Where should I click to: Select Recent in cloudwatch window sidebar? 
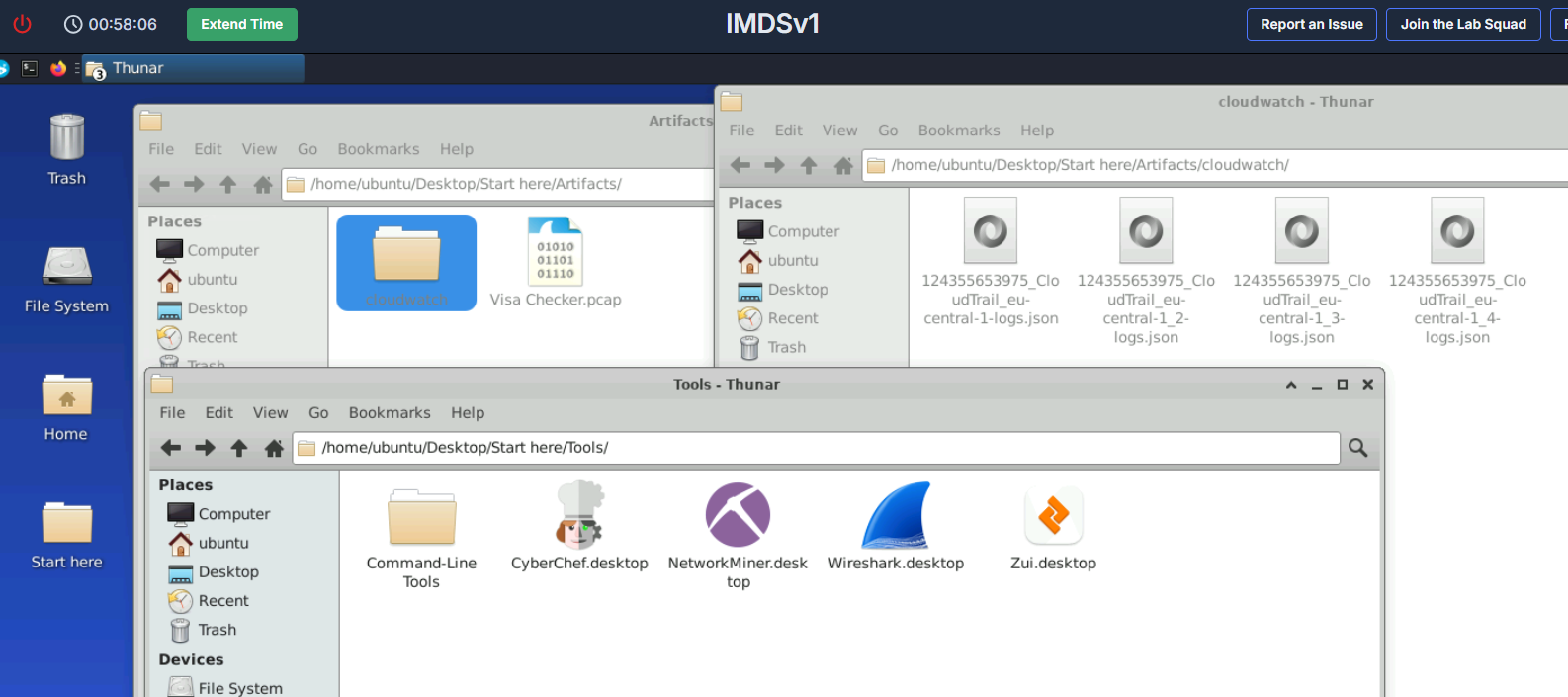[779, 318]
